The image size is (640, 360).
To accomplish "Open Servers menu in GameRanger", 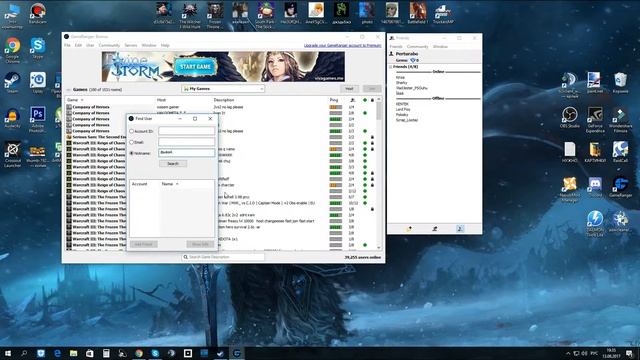I will point(131,45).
